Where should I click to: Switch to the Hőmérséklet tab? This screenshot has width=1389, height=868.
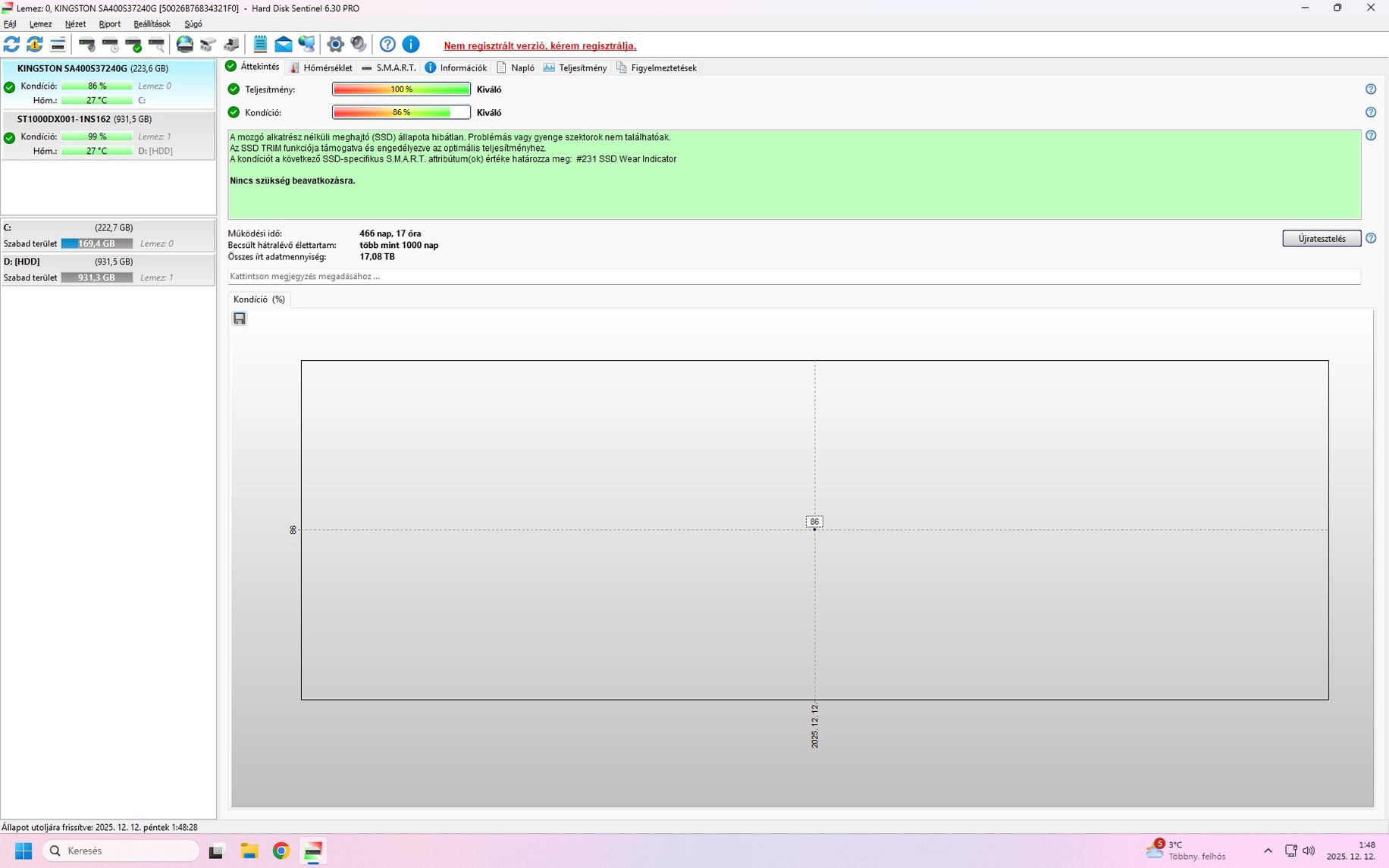321,67
